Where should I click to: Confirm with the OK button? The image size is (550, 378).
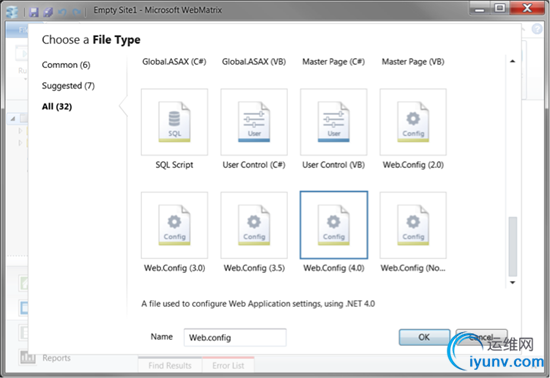click(x=424, y=337)
